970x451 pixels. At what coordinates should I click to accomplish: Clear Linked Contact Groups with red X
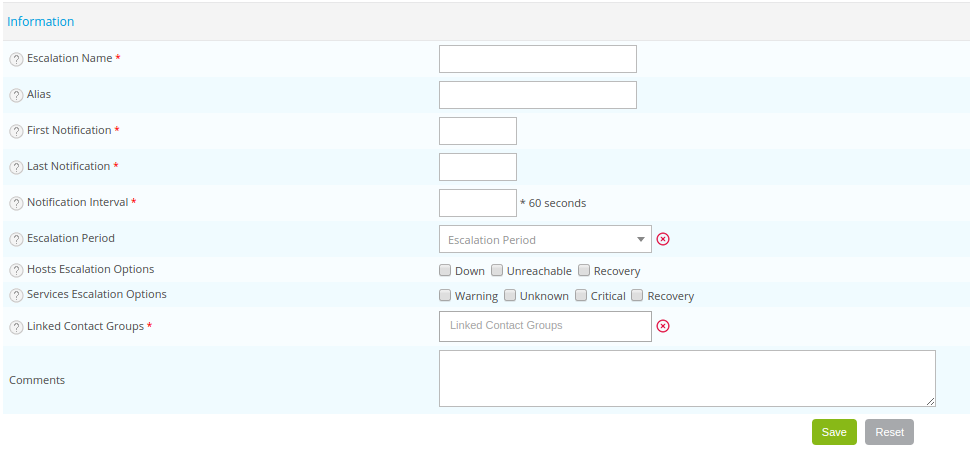[x=662, y=326]
